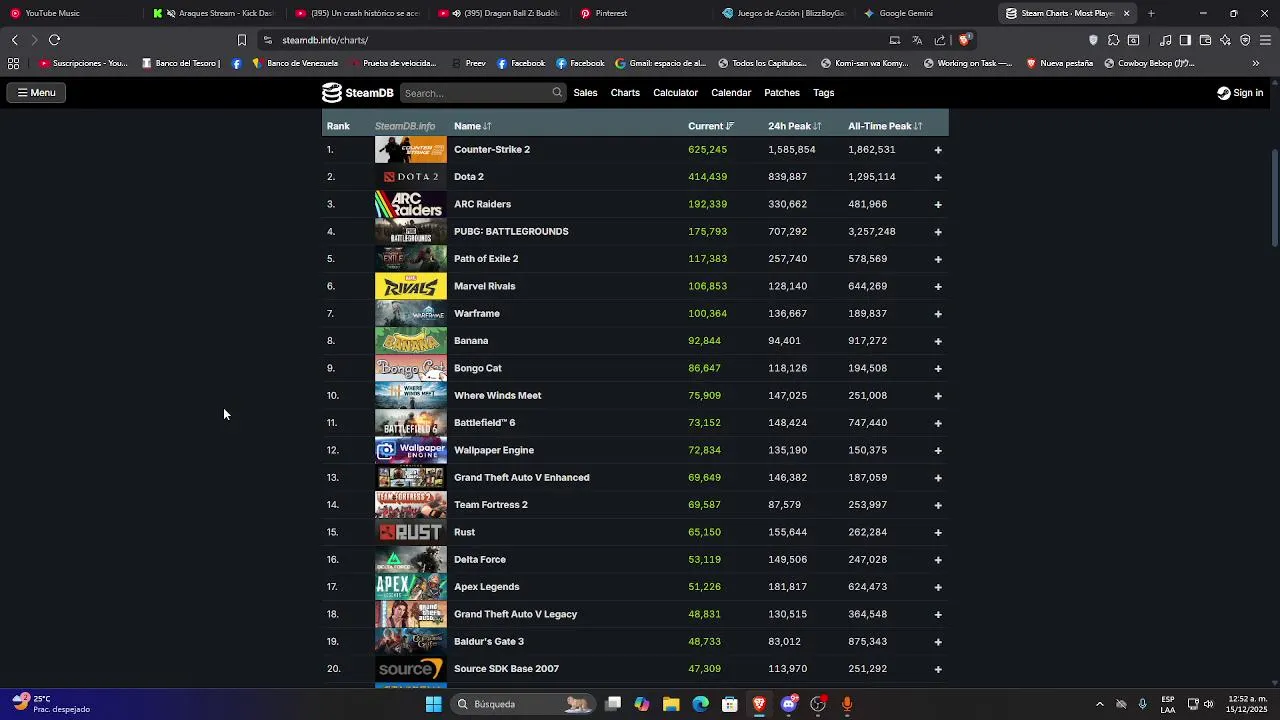Open the Sales menu item
Screen dimensions: 1280x720
point(585,93)
